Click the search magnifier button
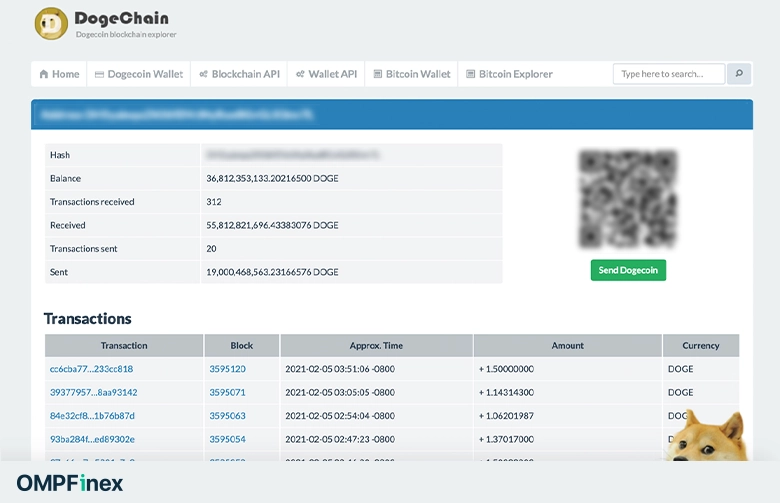The image size is (780, 503). click(x=739, y=74)
